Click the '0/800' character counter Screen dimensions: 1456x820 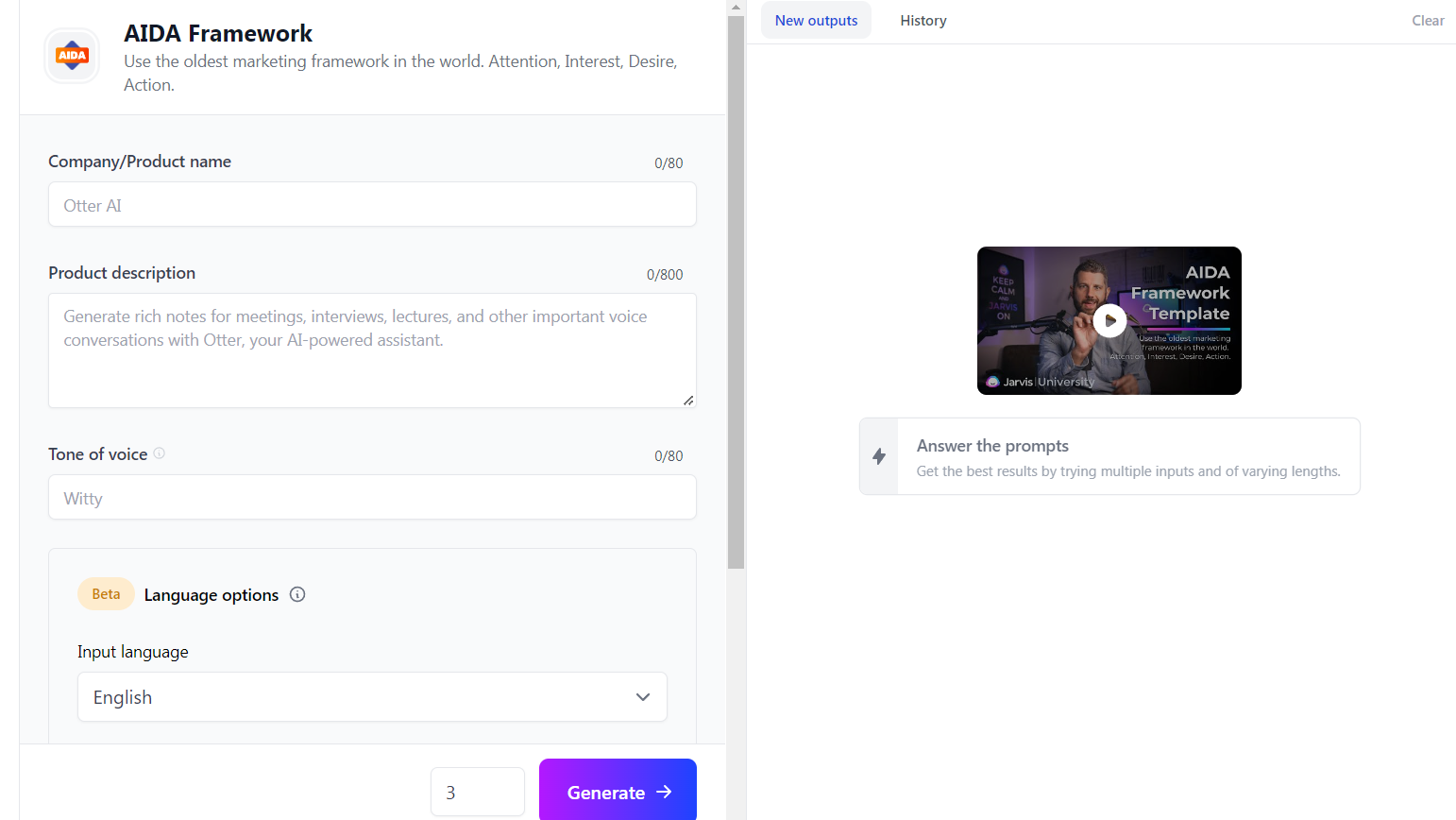665,275
